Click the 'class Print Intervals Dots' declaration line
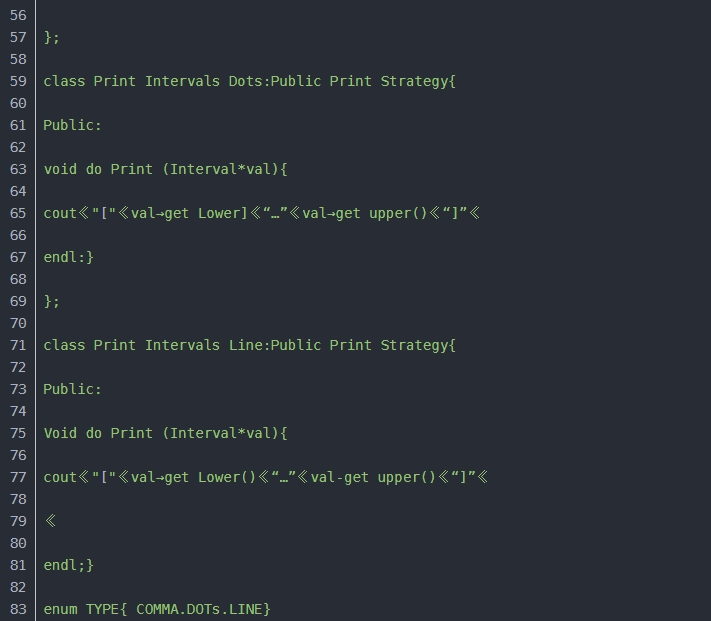 249,81
